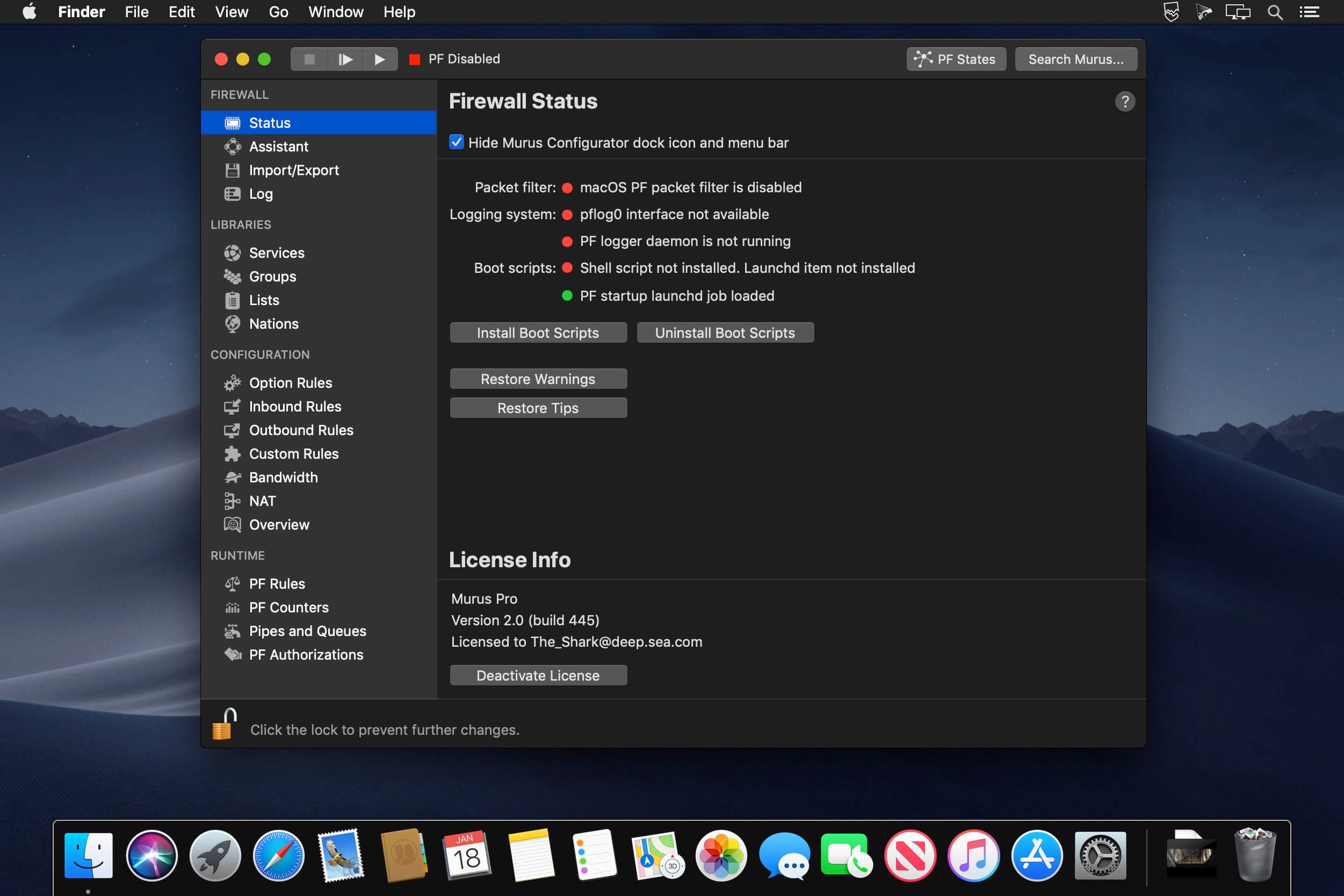Open the View menu
This screenshot has height=896, width=1344.
pyautogui.click(x=232, y=12)
